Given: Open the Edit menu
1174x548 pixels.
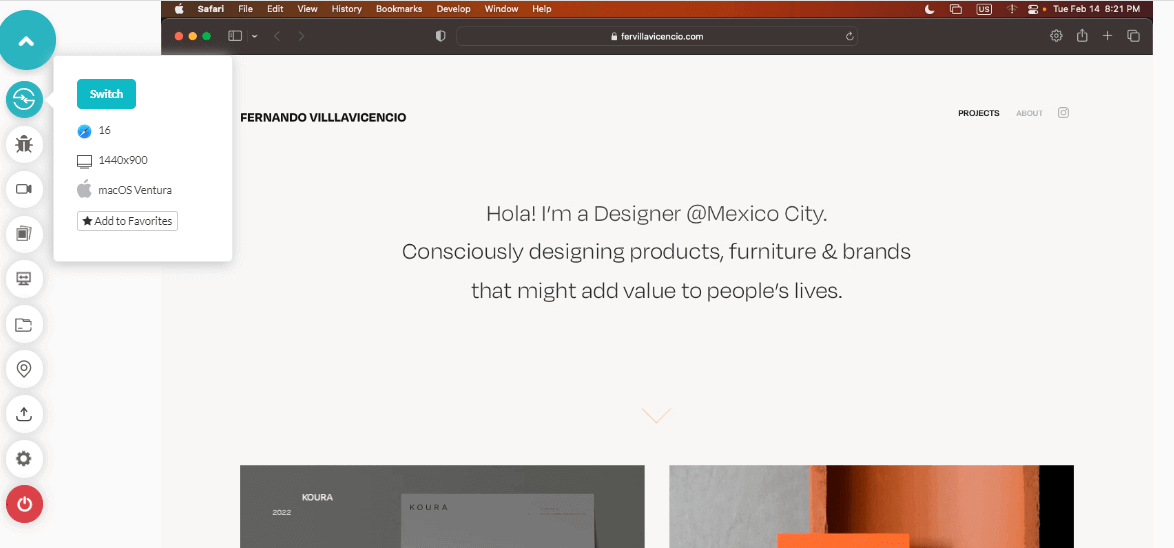Looking at the screenshot, I should [275, 9].
